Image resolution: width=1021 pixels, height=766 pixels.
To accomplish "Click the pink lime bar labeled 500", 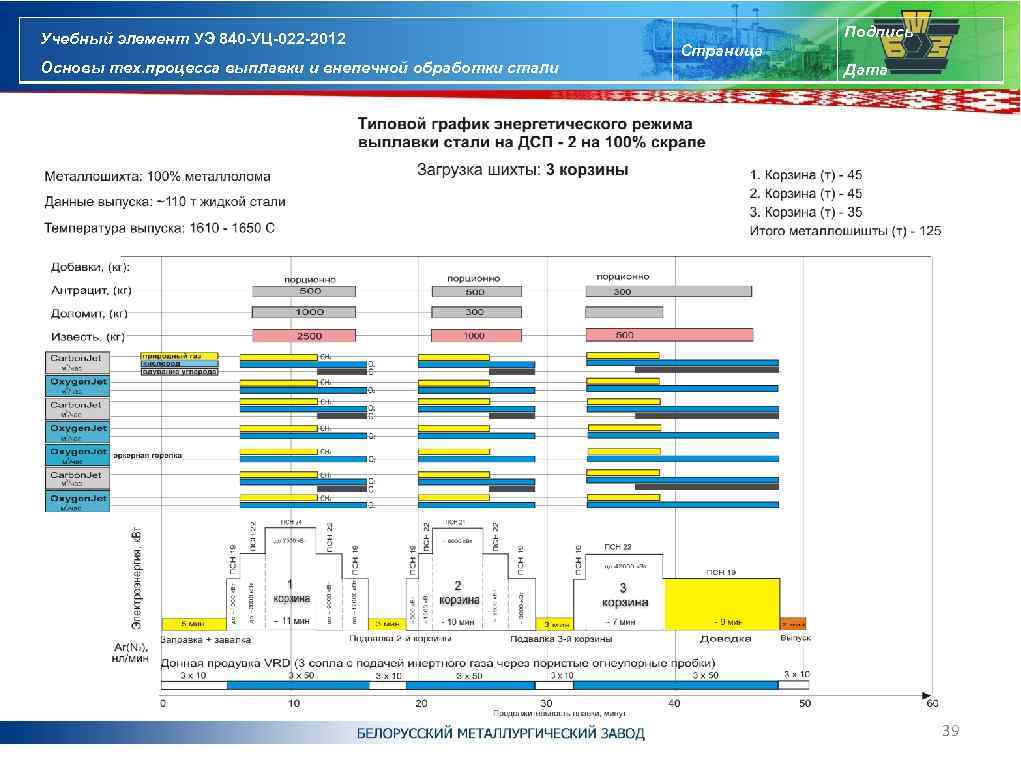I will pyautogui.click(x=669, y=335).
